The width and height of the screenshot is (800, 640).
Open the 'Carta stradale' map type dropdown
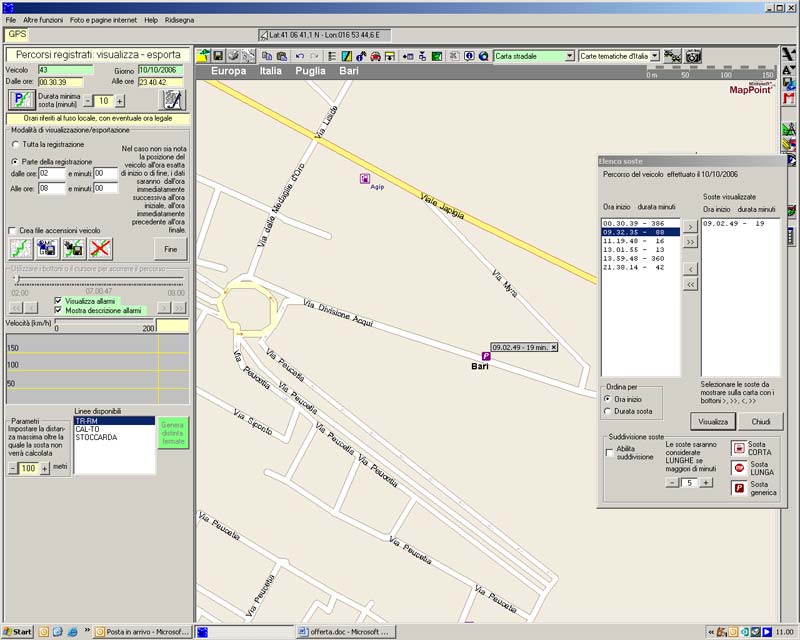click(x=570, y=56)
